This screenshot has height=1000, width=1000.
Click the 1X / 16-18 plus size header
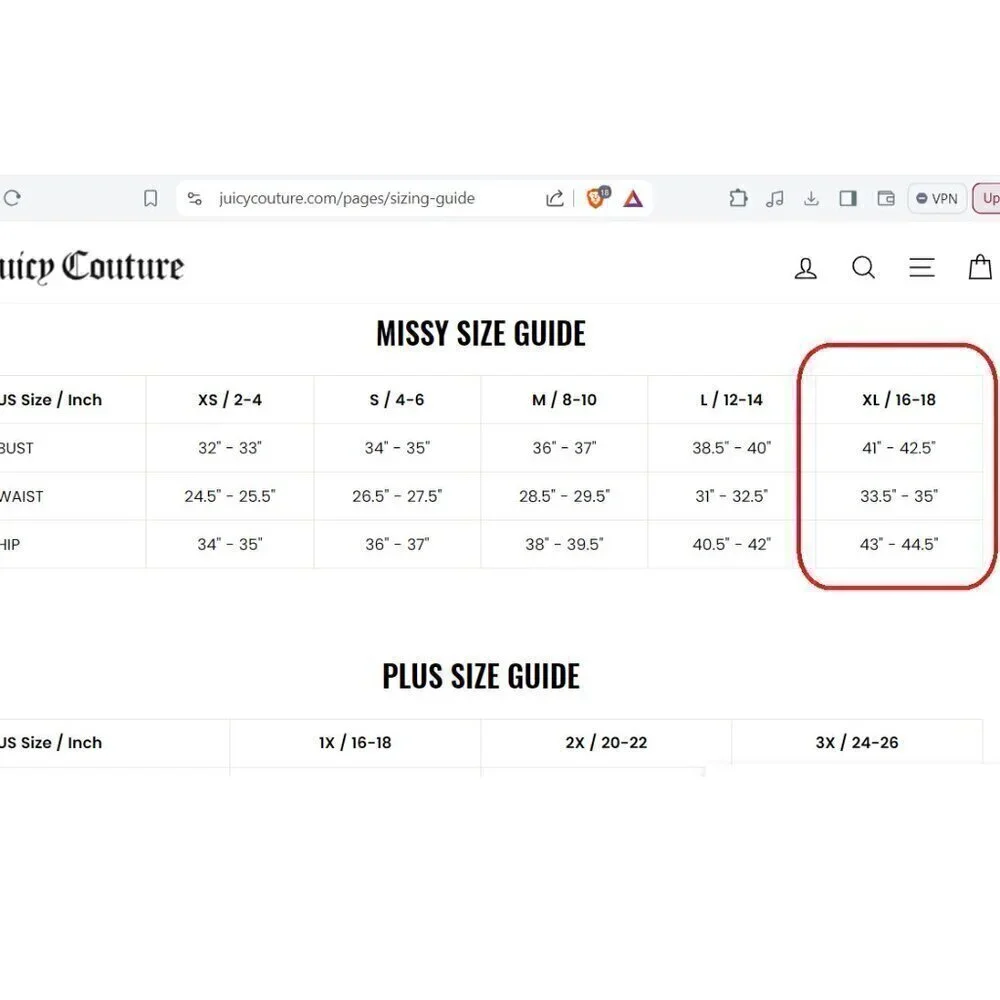pos(355,743)
